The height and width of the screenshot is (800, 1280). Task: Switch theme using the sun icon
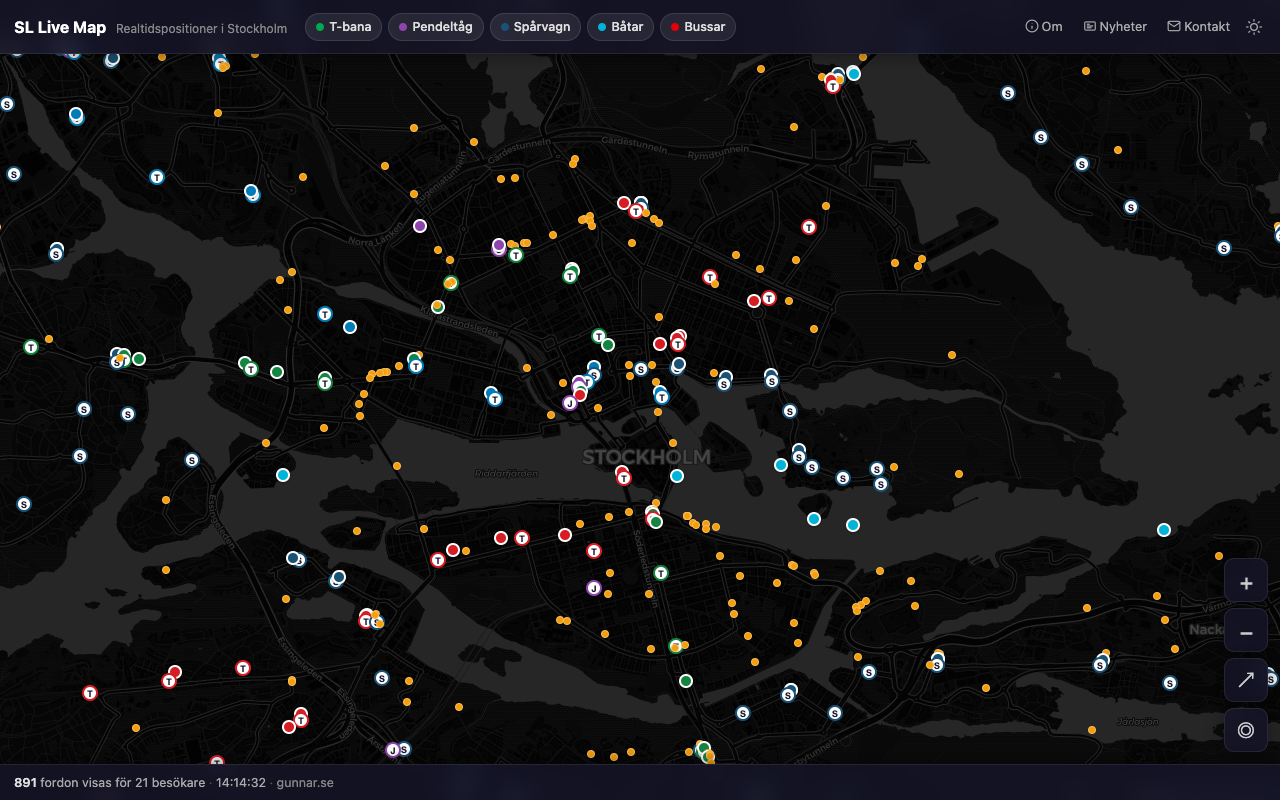pyautogui.click(x=1253, y=27)
